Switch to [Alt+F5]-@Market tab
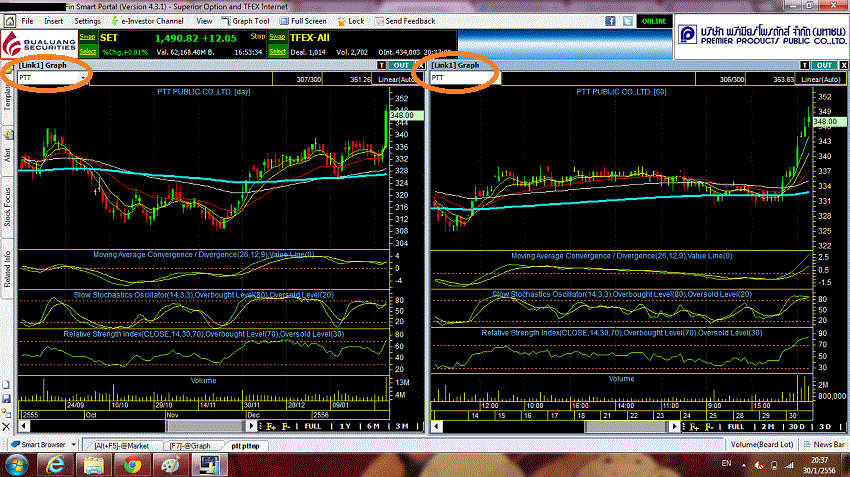 [121, 446]
